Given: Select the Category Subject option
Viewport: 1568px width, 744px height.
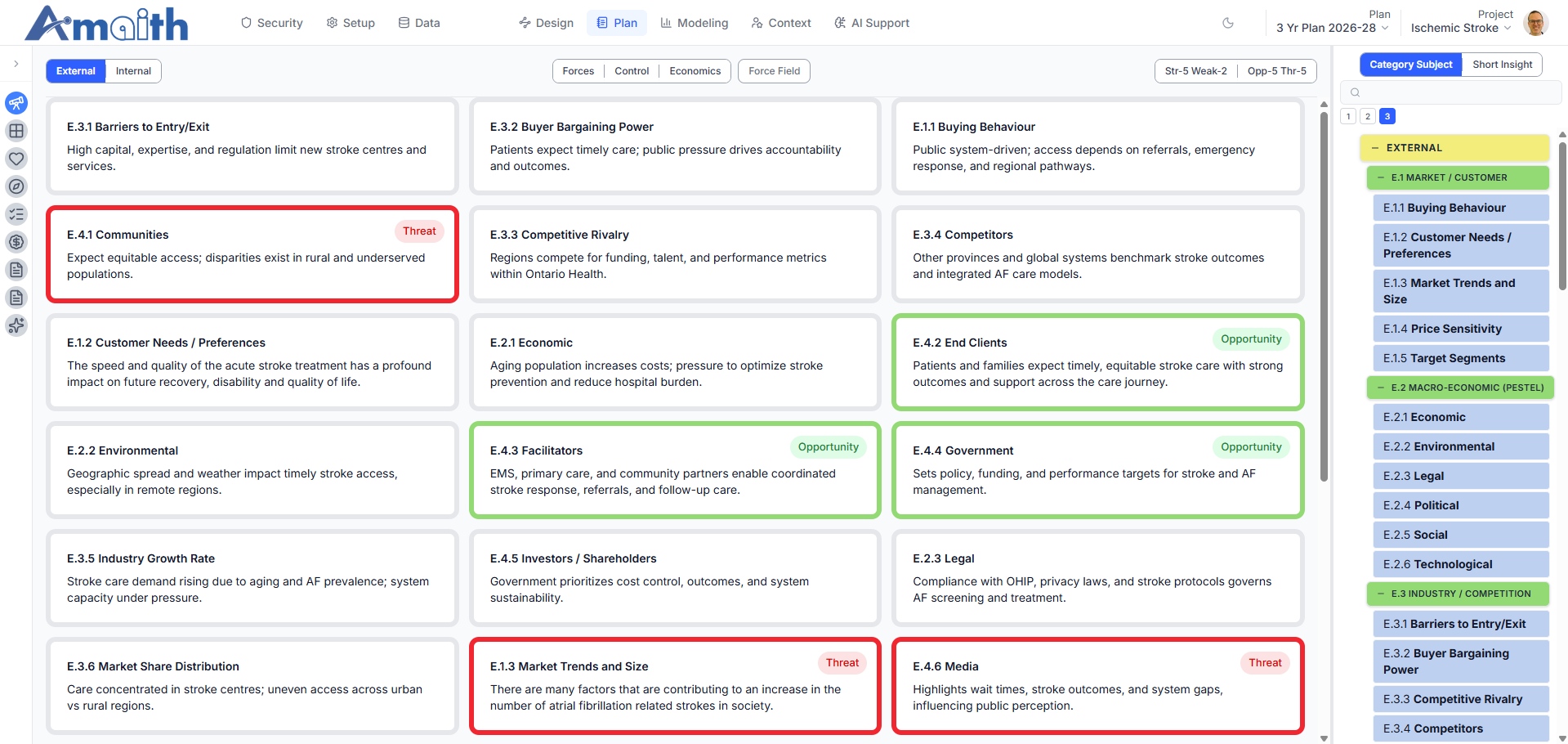Looking at the screenshot, I should pos(1411,65).
